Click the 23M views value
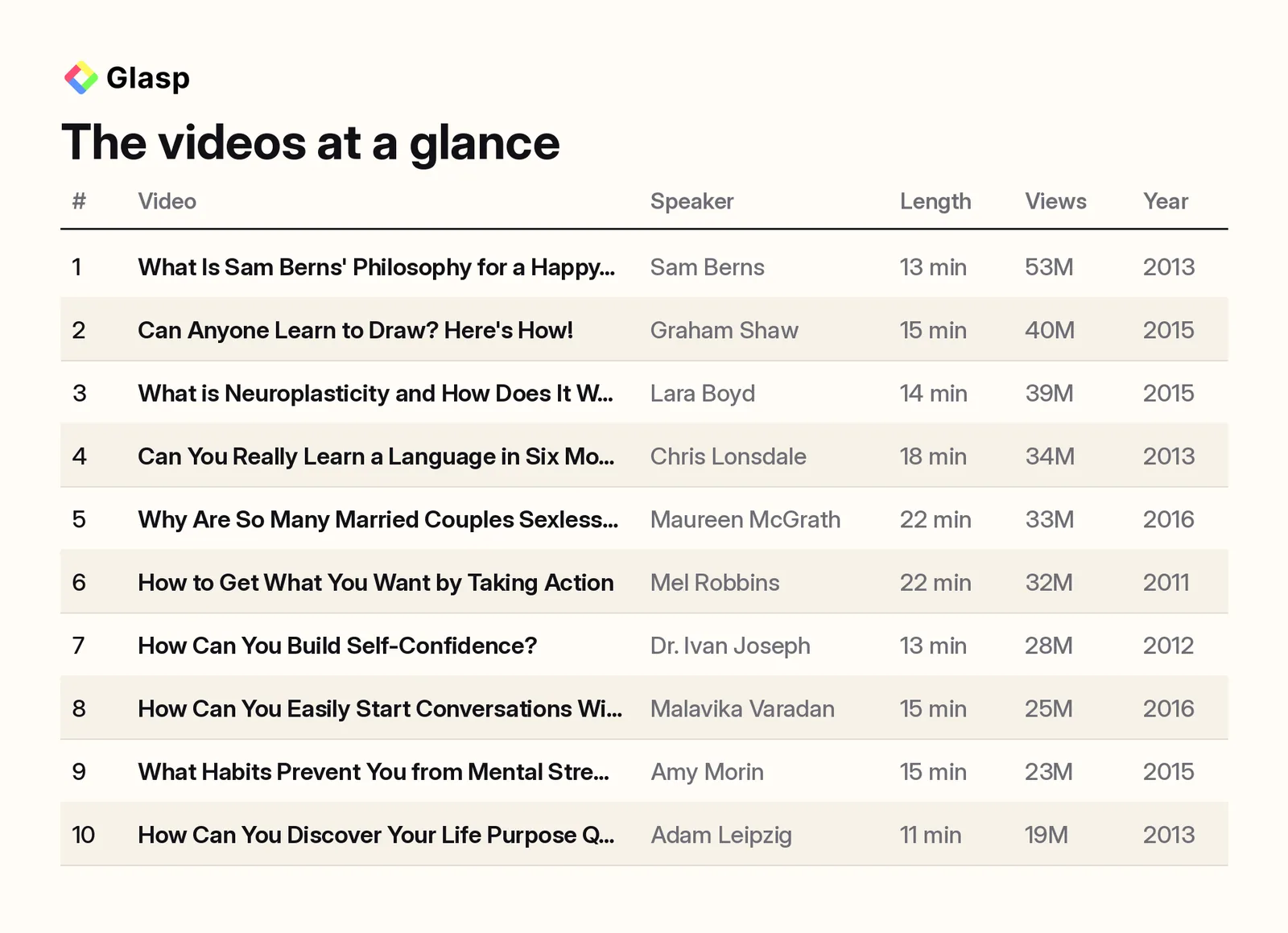1288x933 pixels. pyautogui.click(x=1049, y=772)
